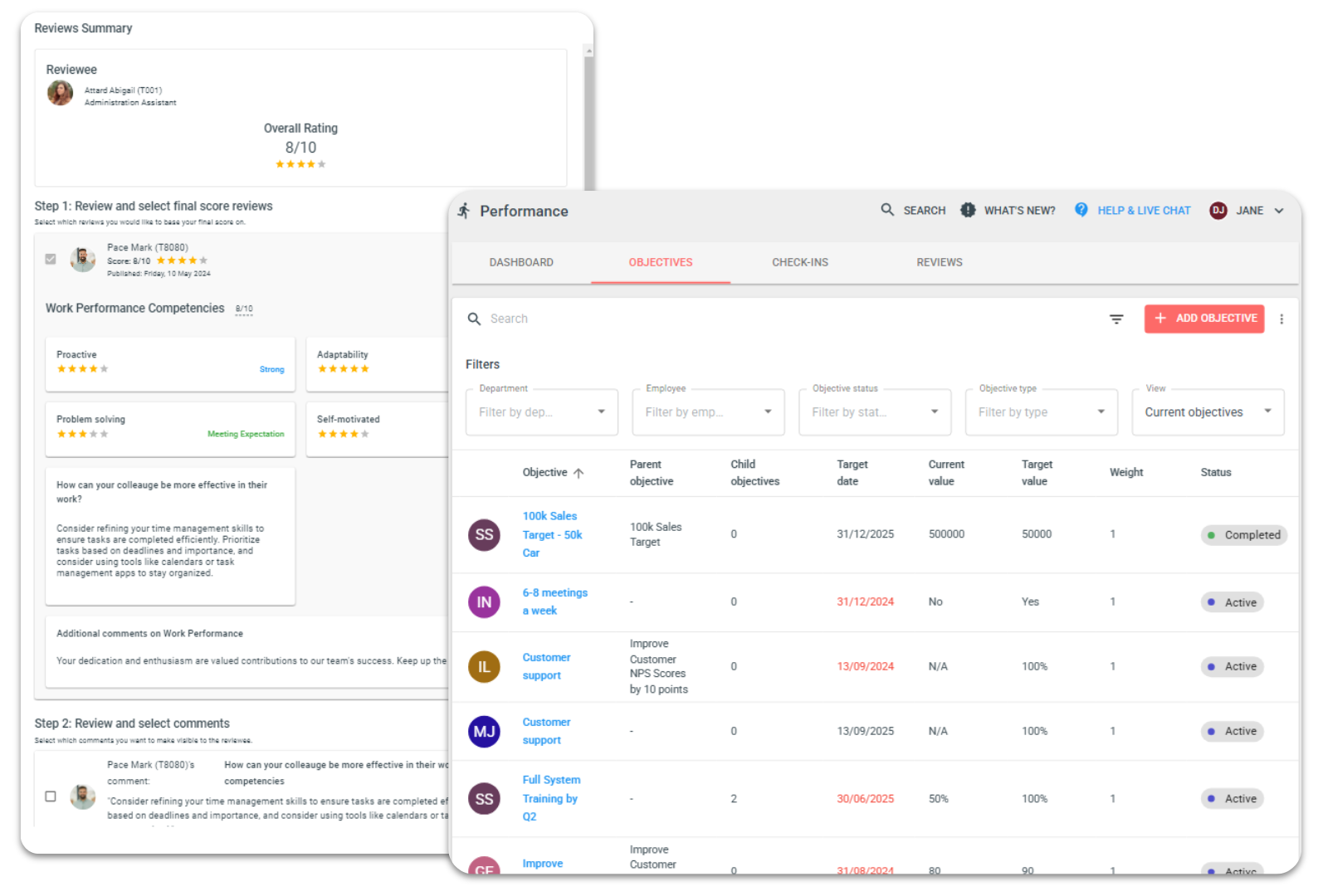
Task: Sort by Objective column arrow
Action: tap(578, 473)
